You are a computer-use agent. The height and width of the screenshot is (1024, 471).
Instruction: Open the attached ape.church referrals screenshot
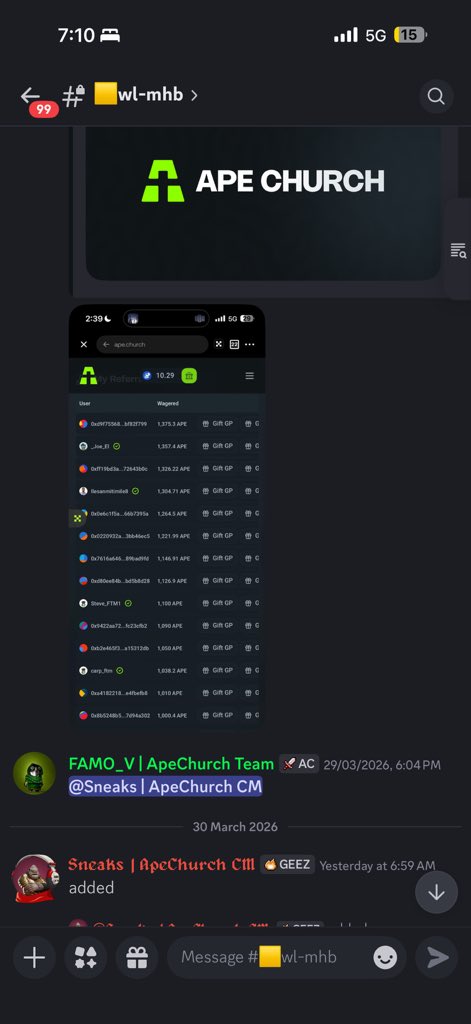(167, 515)
